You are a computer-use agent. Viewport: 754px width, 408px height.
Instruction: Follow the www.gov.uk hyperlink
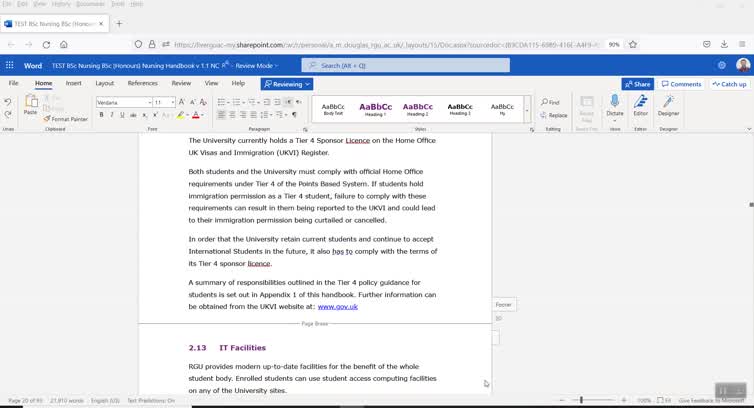[x=337, y=307]
